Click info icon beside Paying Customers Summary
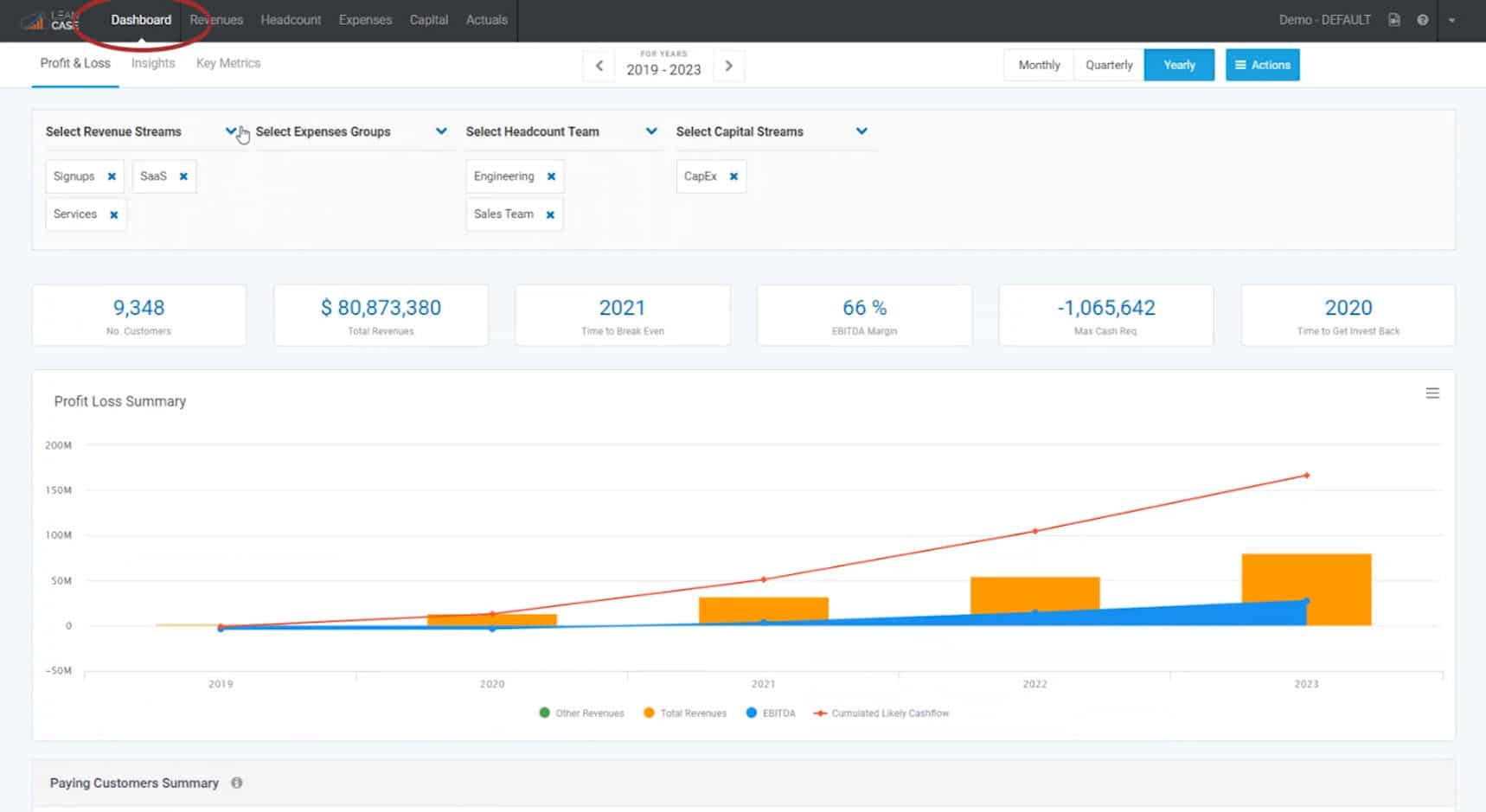Image resolution: width=1486 pixels, height=812 pixels. [237, 783]
